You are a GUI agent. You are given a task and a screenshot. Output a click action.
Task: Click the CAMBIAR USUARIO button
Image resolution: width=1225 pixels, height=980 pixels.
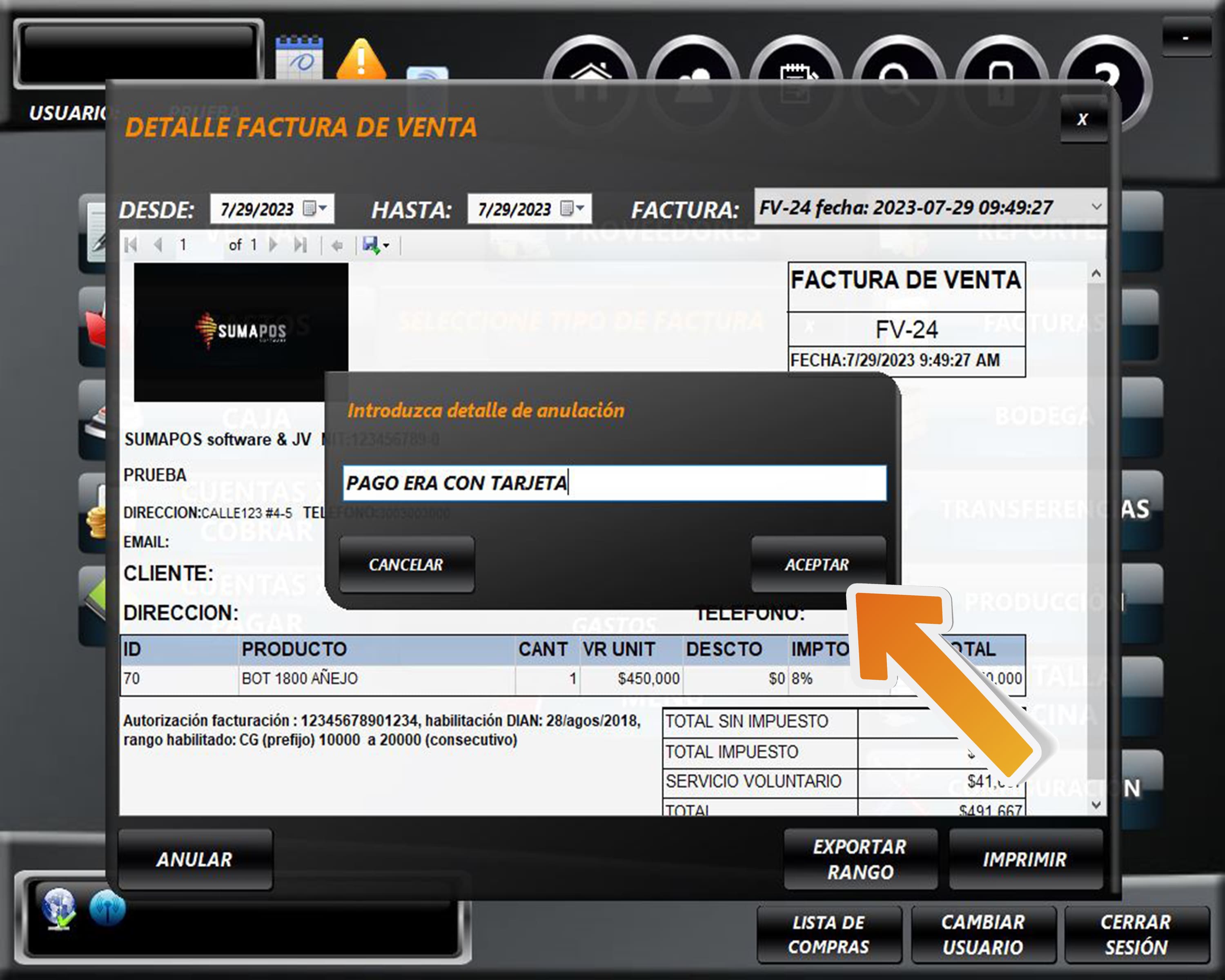coord(983,935)
